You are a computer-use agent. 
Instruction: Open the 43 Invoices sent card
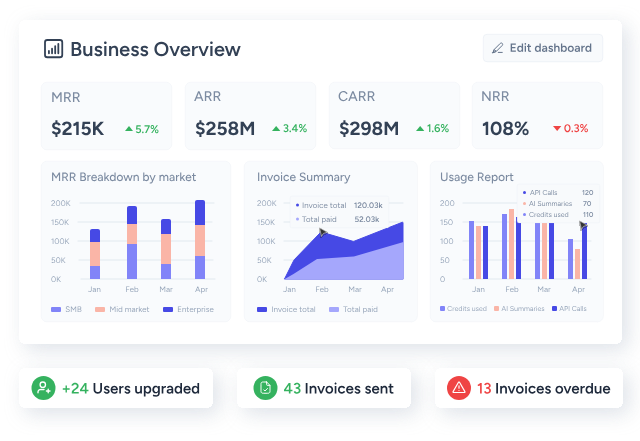click(324, 388)
